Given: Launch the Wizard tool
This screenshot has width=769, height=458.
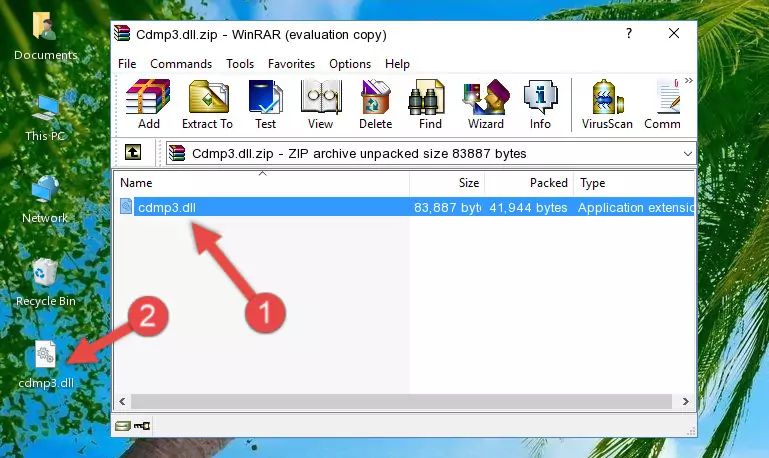Looking at the screenshot, I should tap(486, 104).
